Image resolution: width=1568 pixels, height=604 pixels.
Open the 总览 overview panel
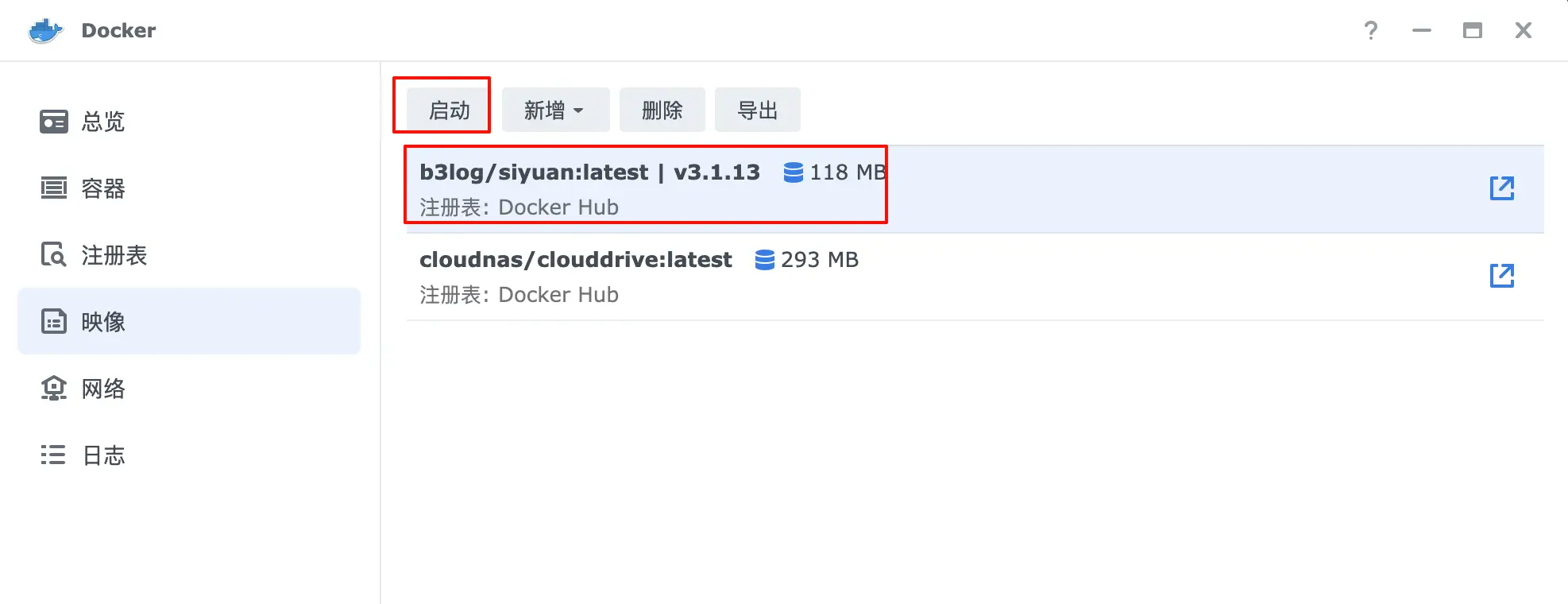[x=102, y=121]
